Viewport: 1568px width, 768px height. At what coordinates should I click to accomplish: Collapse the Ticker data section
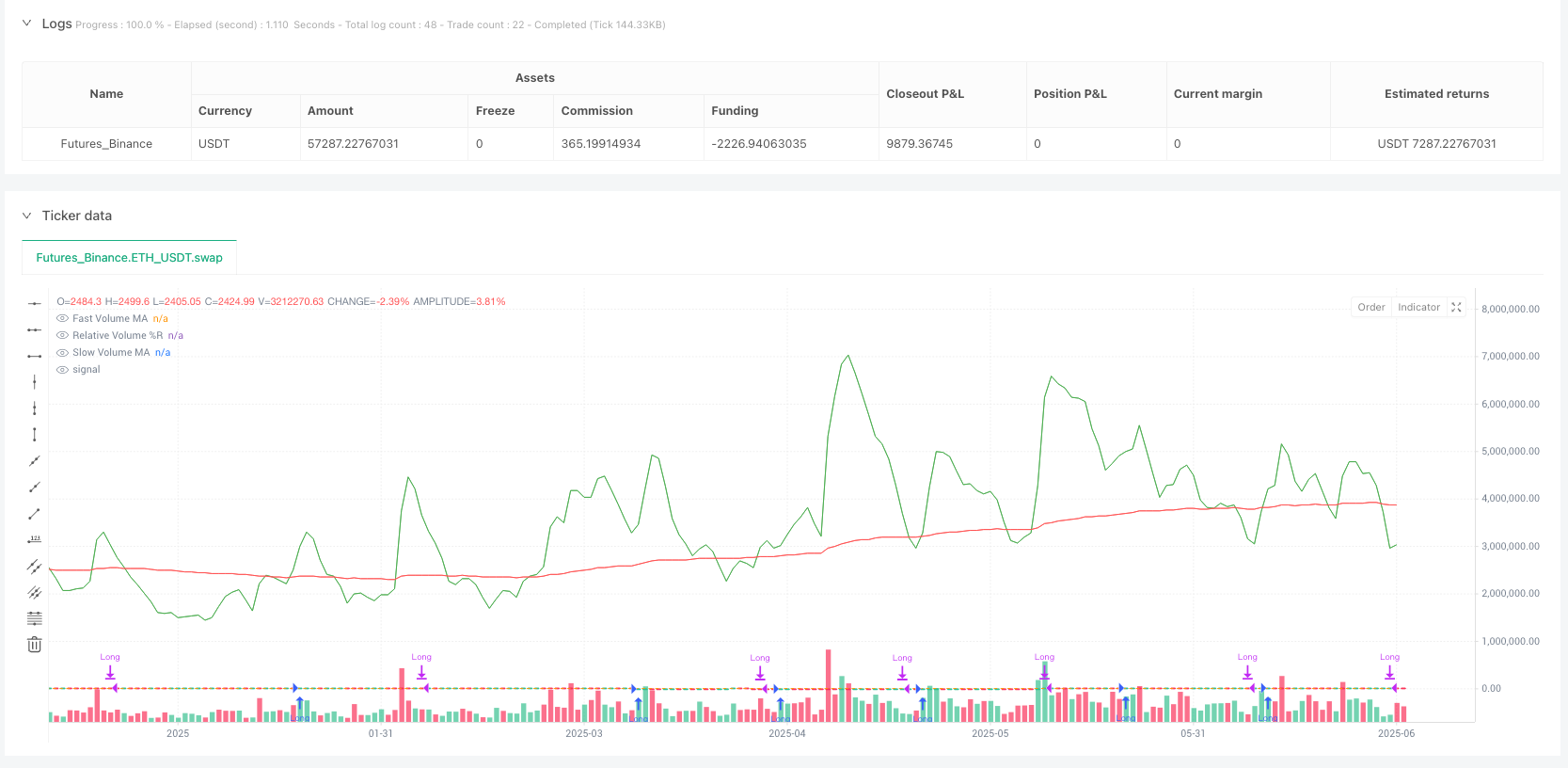[x=26, y=216]
